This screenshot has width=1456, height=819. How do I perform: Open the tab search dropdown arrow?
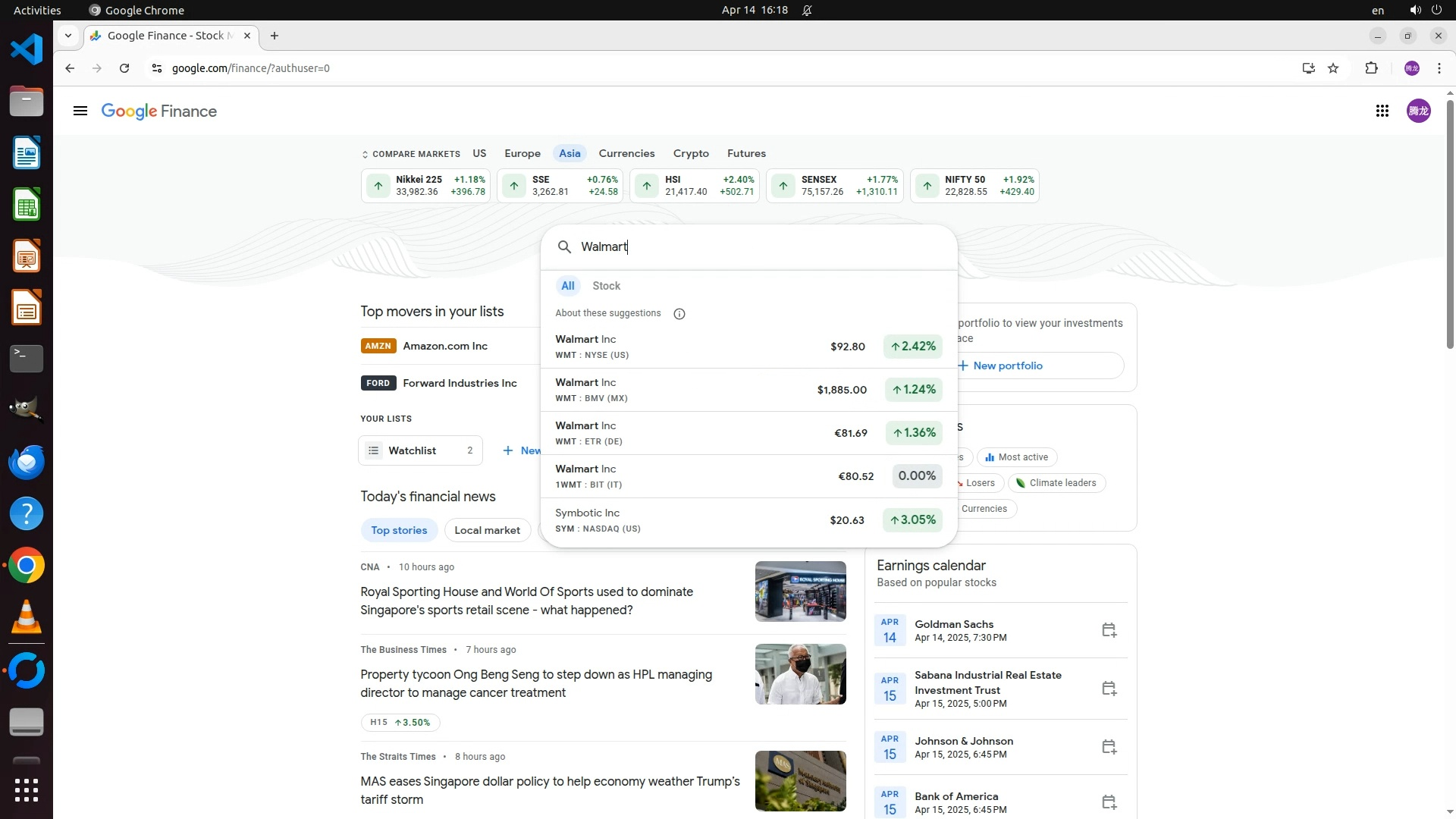68,36
